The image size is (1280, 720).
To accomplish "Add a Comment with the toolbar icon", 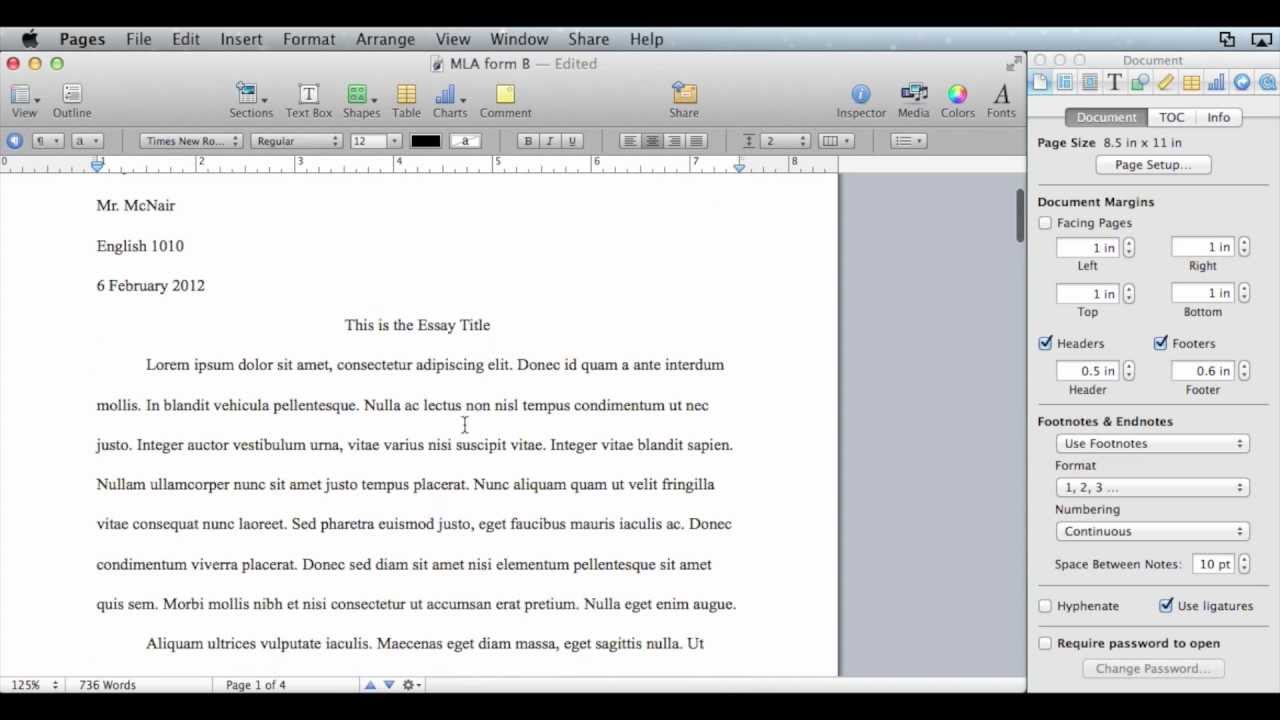I will coord(505,95).
